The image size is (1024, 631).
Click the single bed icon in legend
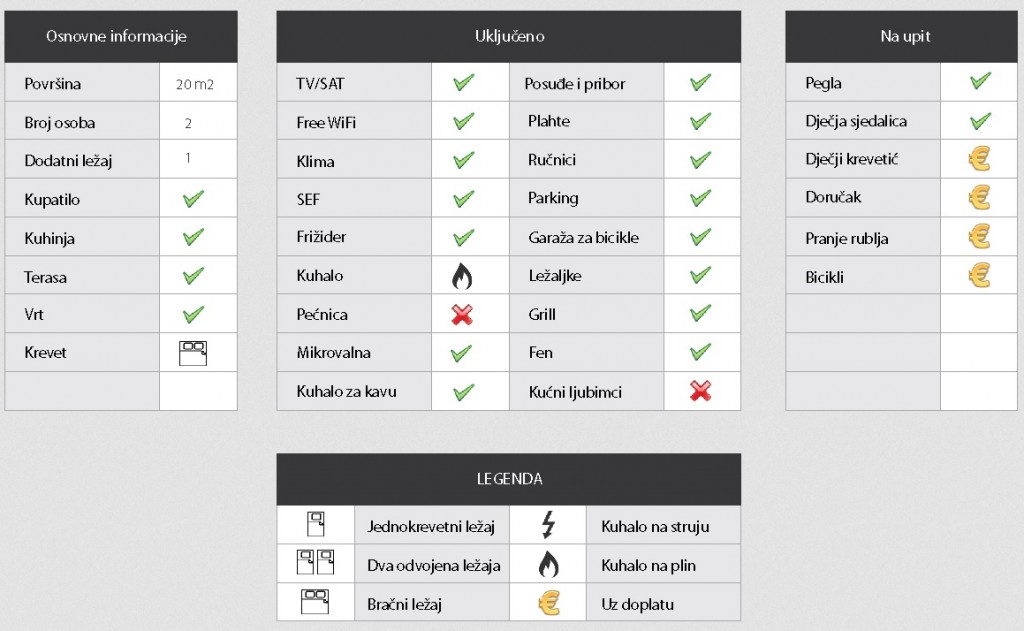tap(316, 525)
